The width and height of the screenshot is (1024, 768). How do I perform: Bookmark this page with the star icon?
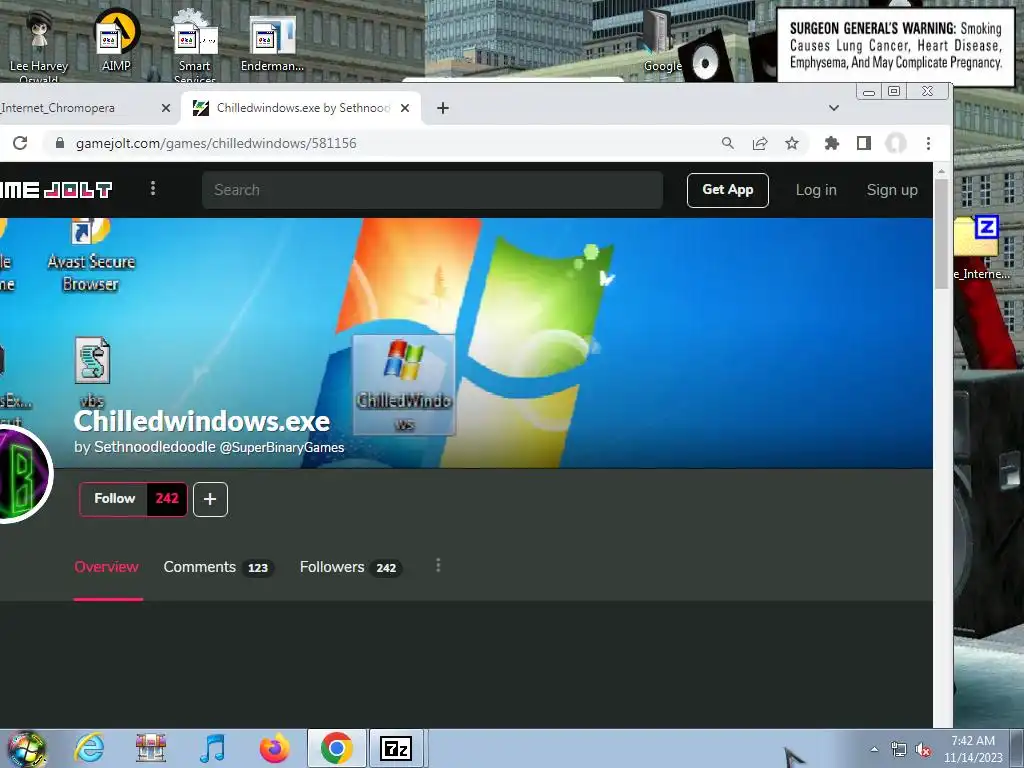(x=792, y=143)
